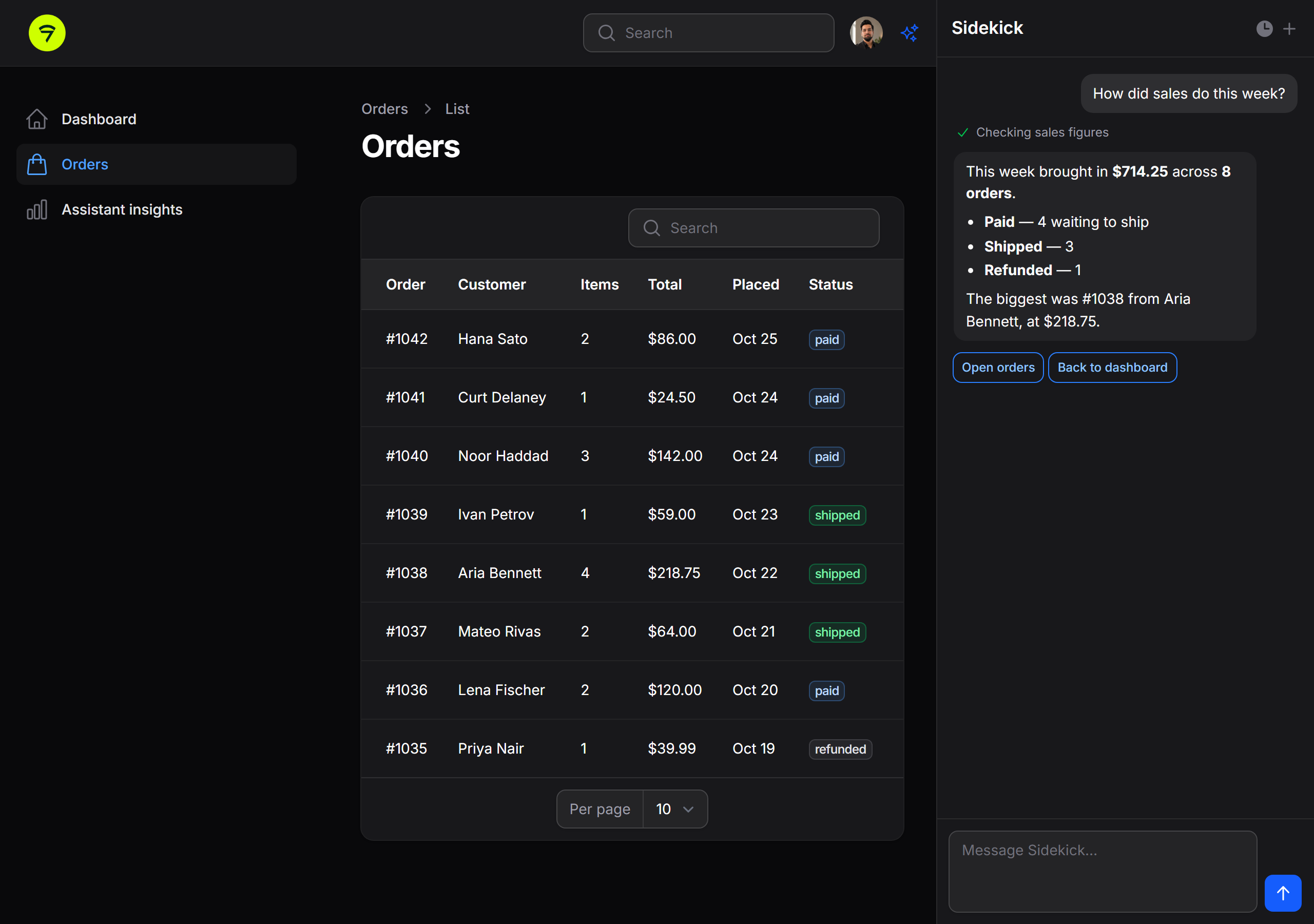1314x924 pixels.
Task: Open Assistant insights in the sidebar
Action: (x=156, y=209)
